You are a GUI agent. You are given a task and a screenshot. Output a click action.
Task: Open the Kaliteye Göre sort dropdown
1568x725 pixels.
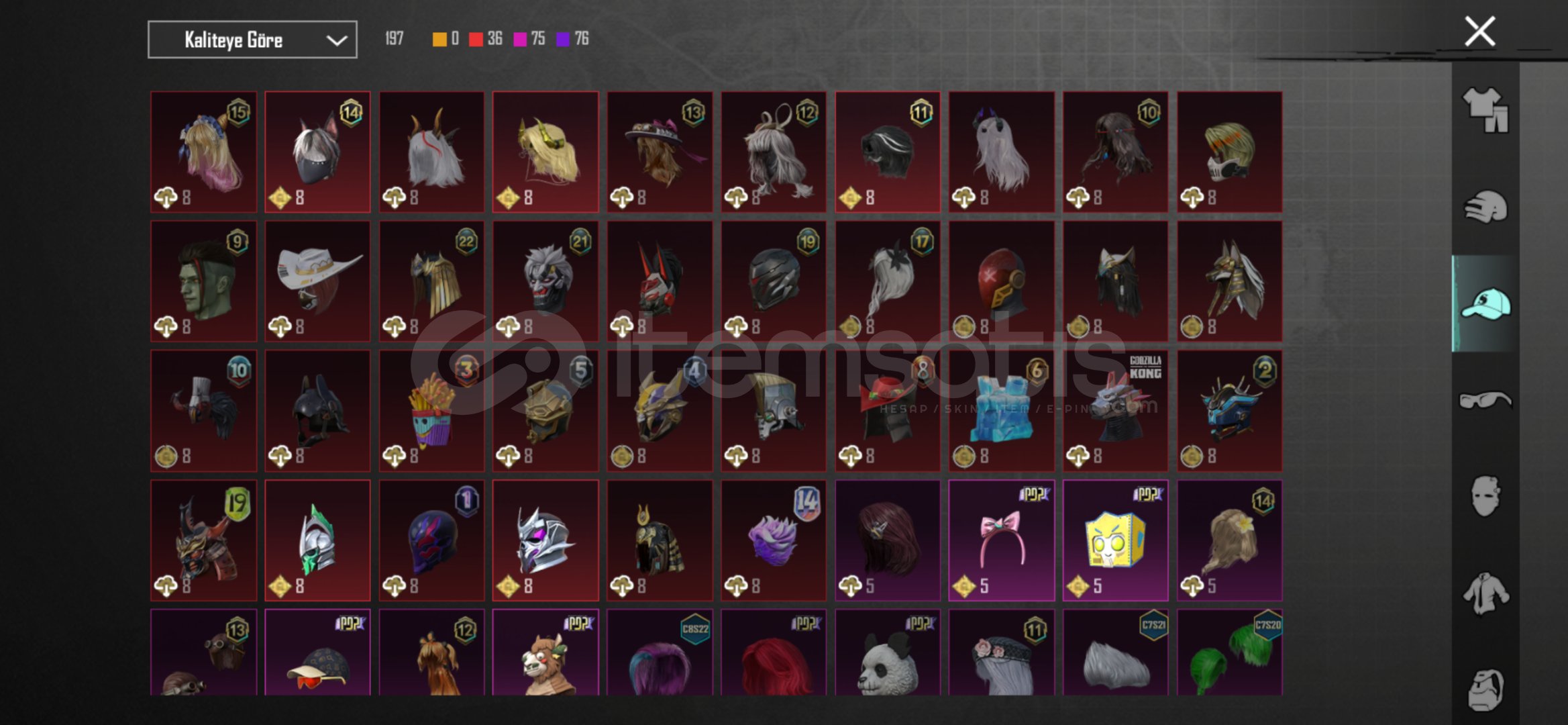(252, 40)
